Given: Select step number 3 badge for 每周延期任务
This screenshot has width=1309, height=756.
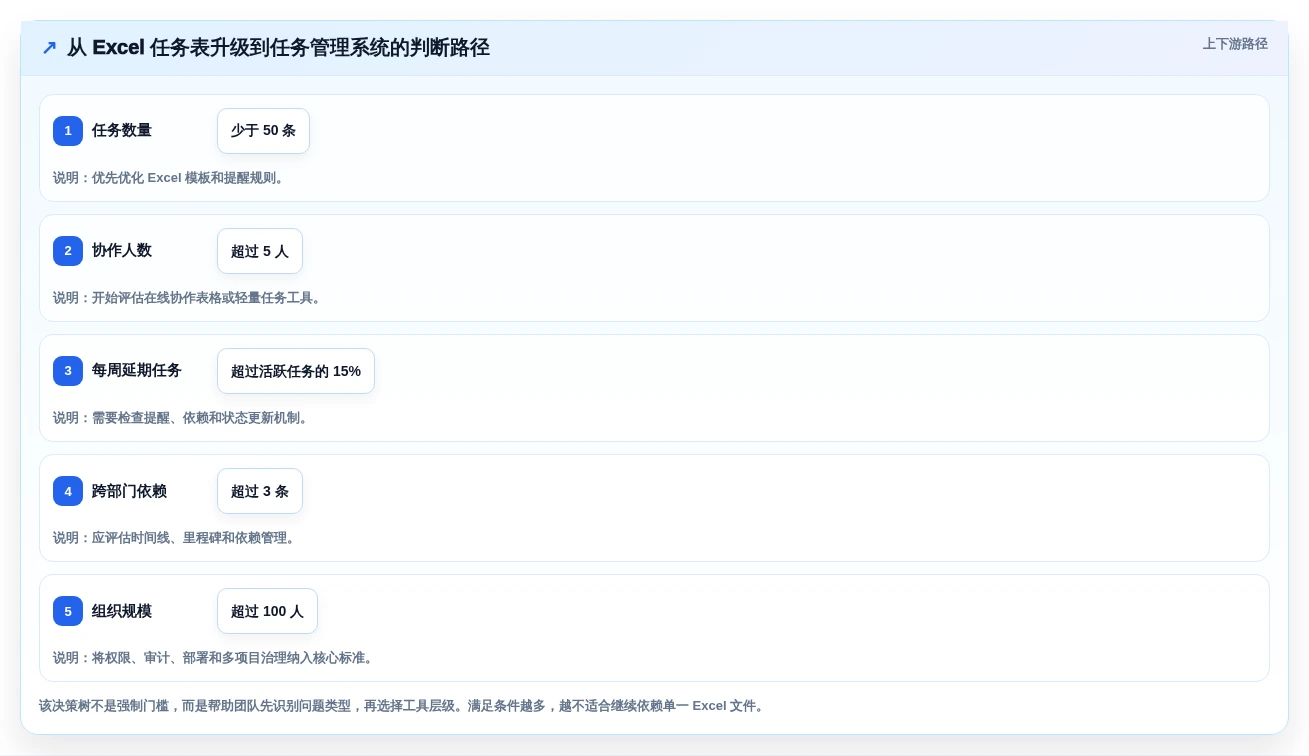Looking at the screenshot, I should 68,371.
